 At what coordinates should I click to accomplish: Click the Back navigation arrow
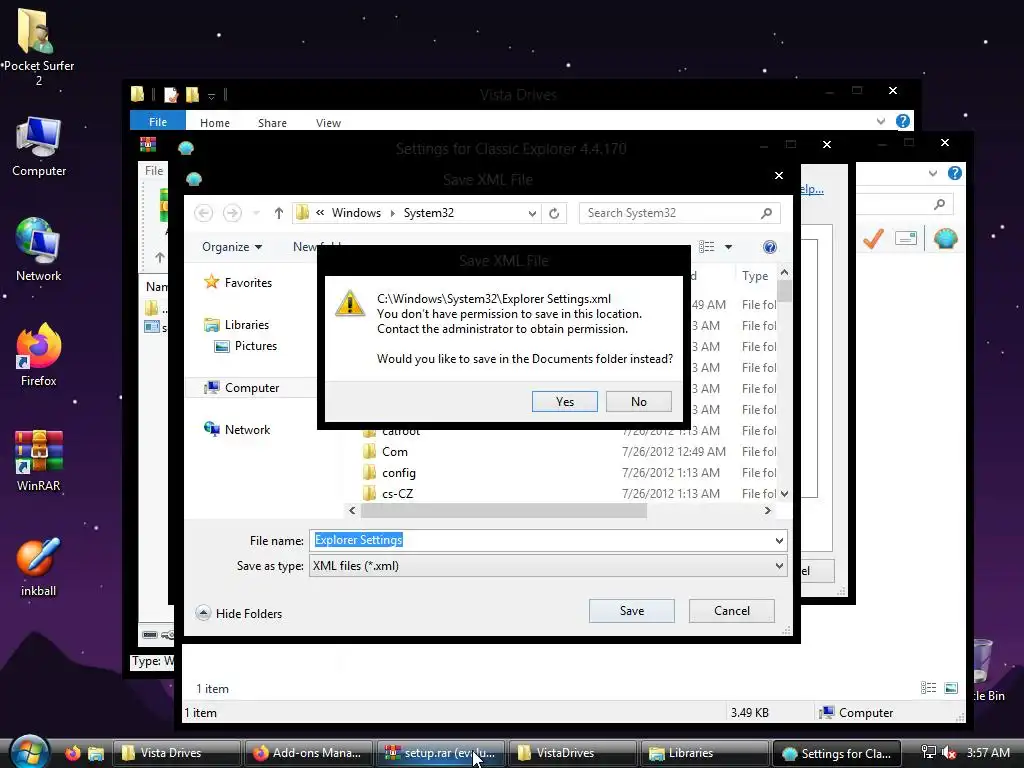204,213
